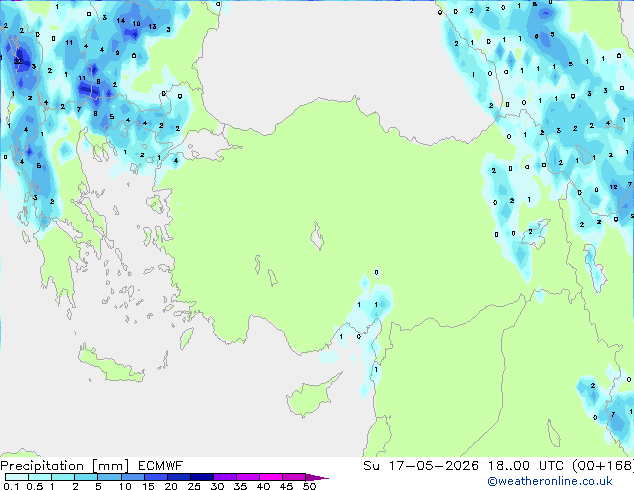
Task: Click the date 'Su 17-05-2026' text
Action: pos(421,466)
